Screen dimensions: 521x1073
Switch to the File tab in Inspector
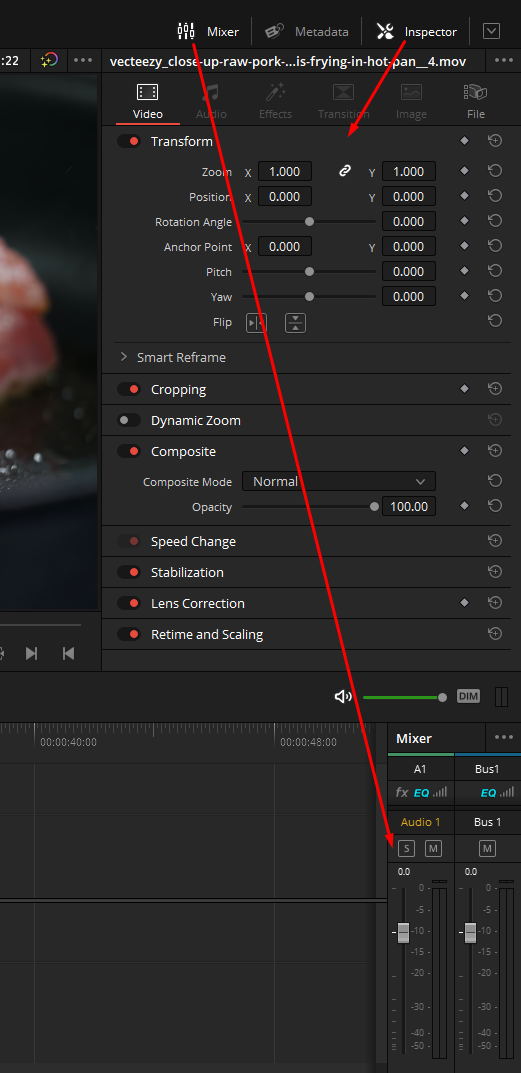475,101
